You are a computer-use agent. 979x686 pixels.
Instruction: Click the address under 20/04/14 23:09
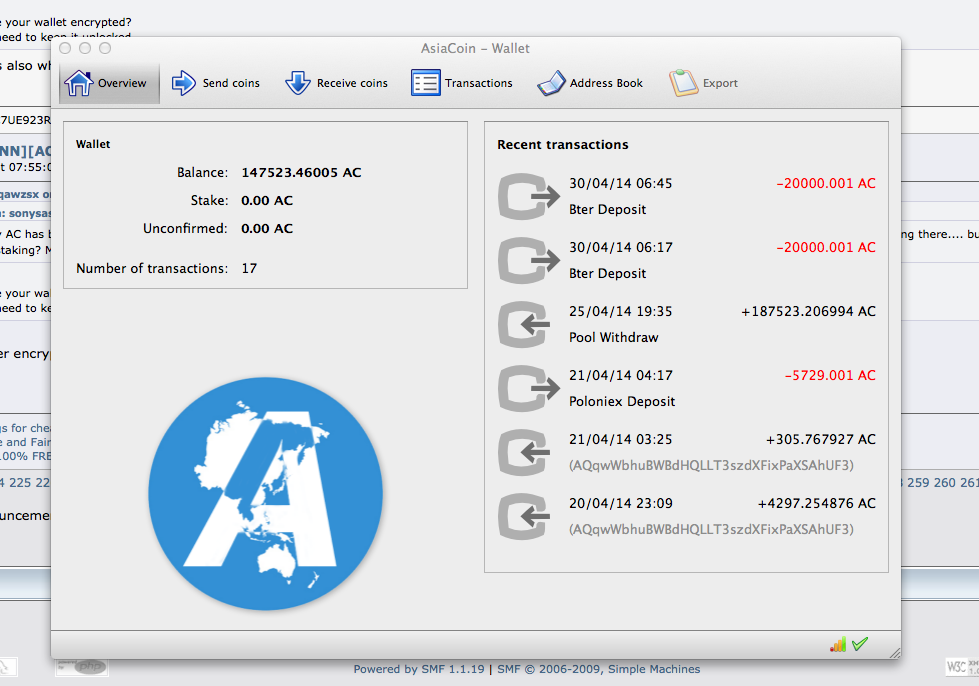[711, 529]
